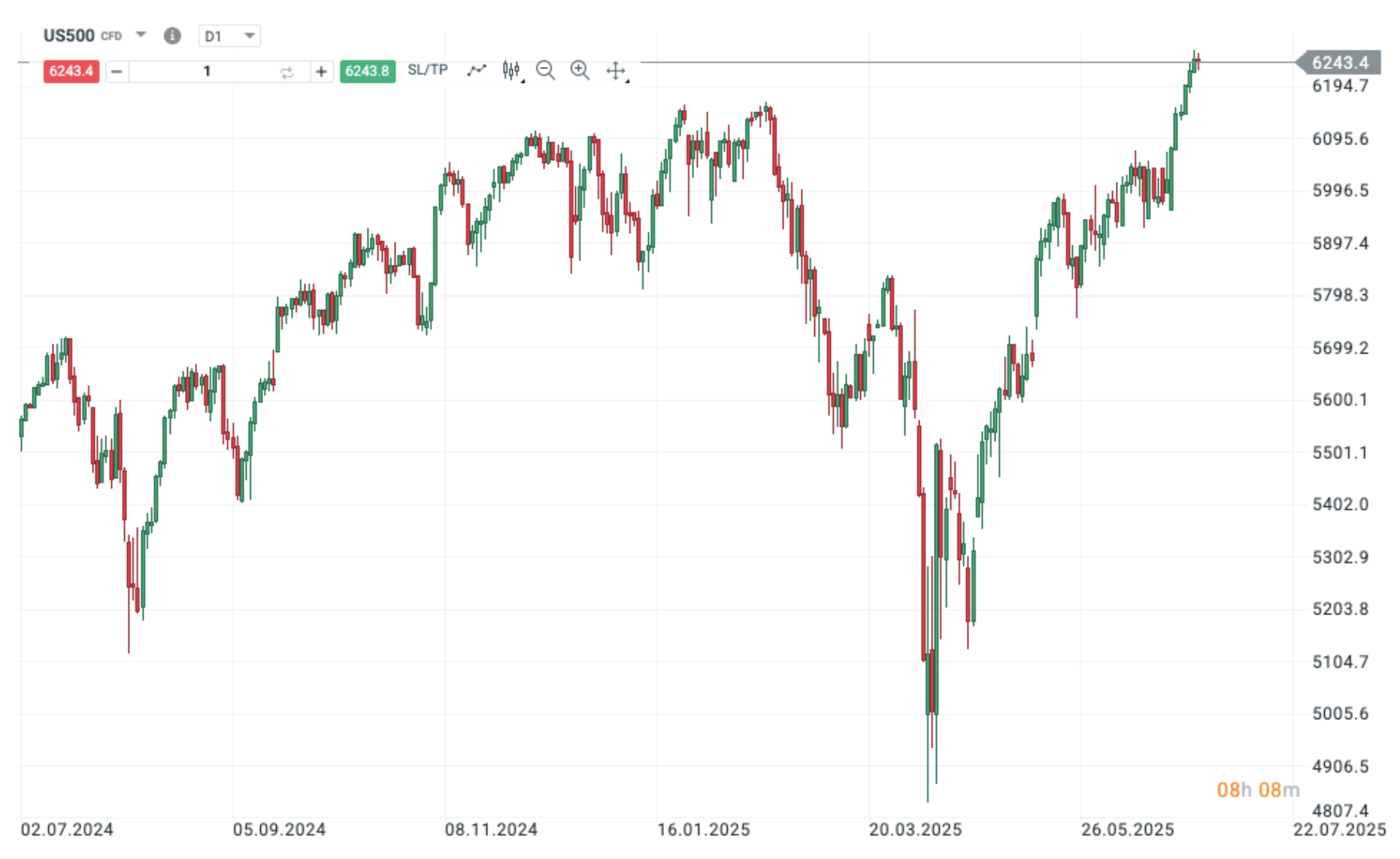Image resolution: width=1400 pixels, height=859 pixels.
Task: Toggle the SL/TP settings
Action: point(428,70)
